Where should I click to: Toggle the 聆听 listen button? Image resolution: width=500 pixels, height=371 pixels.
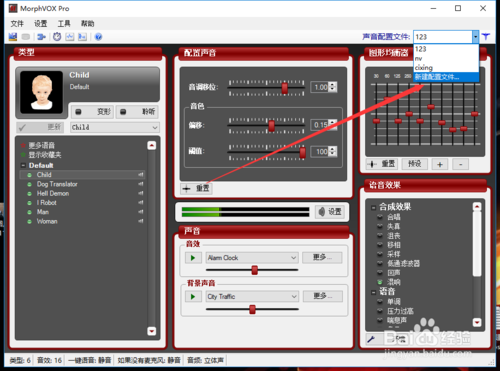click(137, 112)
